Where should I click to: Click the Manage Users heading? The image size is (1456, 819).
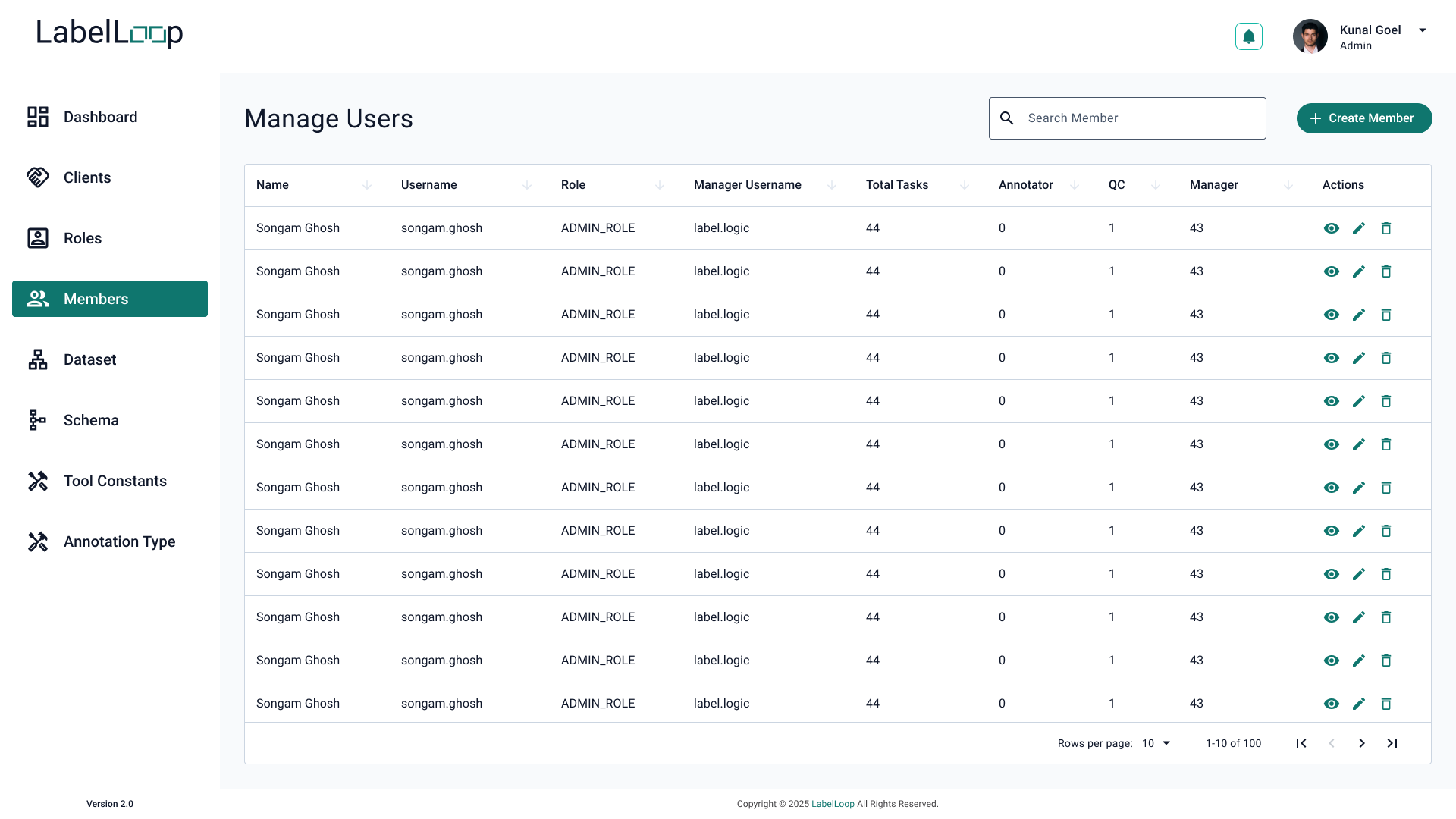tap(328, 118)
